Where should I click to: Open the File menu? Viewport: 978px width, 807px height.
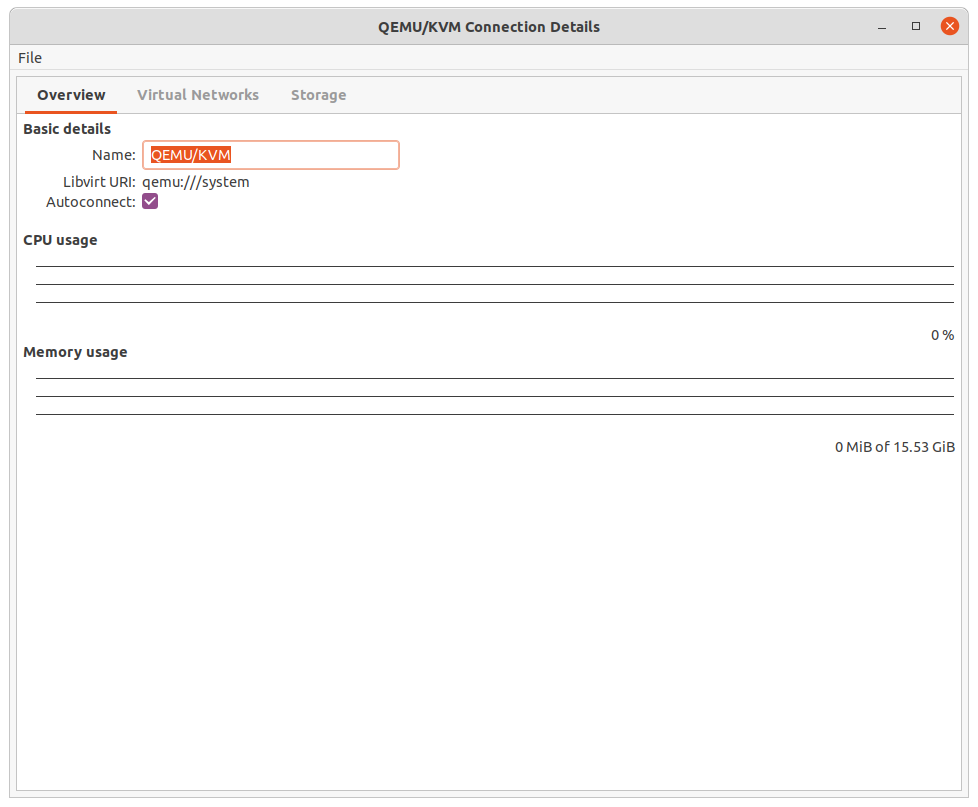point(30,58)
